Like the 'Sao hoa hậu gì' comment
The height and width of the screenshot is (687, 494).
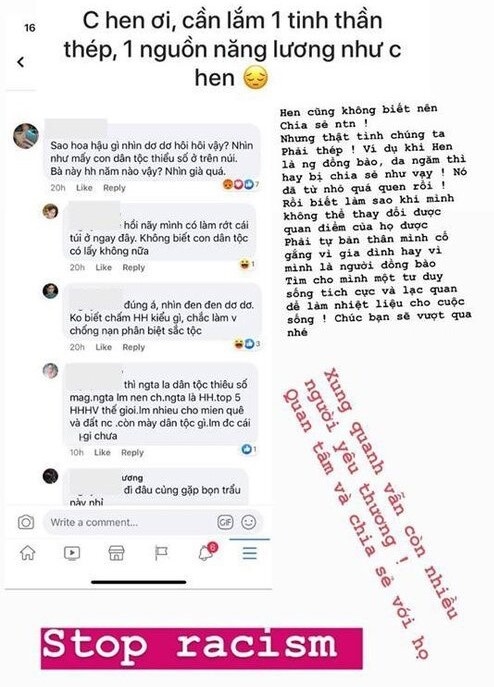click(x=84, y=188)
